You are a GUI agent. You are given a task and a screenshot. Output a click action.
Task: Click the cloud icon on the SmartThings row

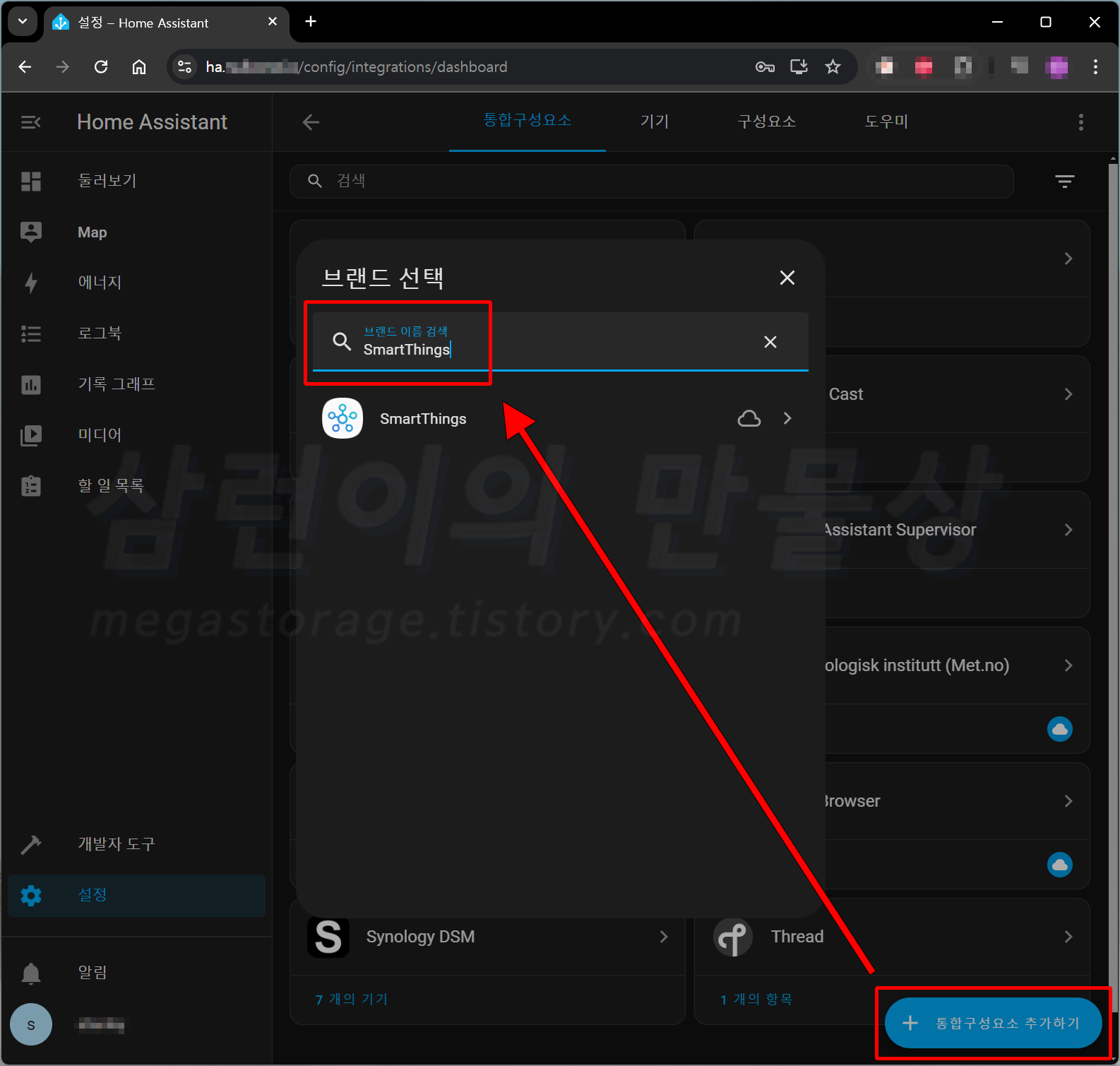(x=749, y=418)
